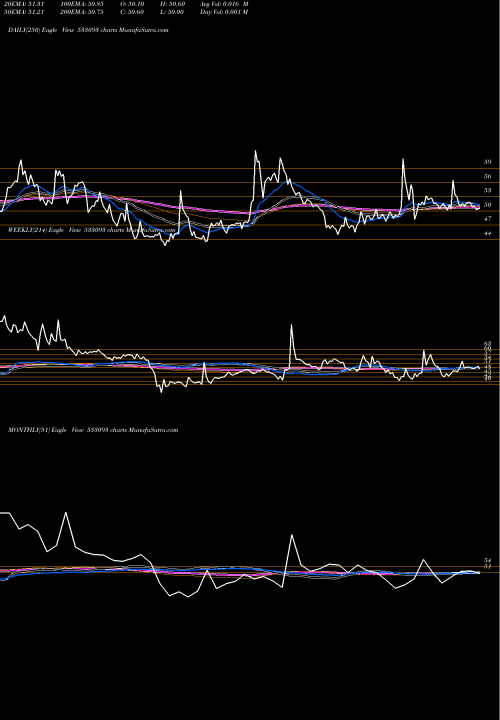This screenshot has height=720, width=500.
Task: Click the 200EMA value readout
Action: tap(84, 11)
